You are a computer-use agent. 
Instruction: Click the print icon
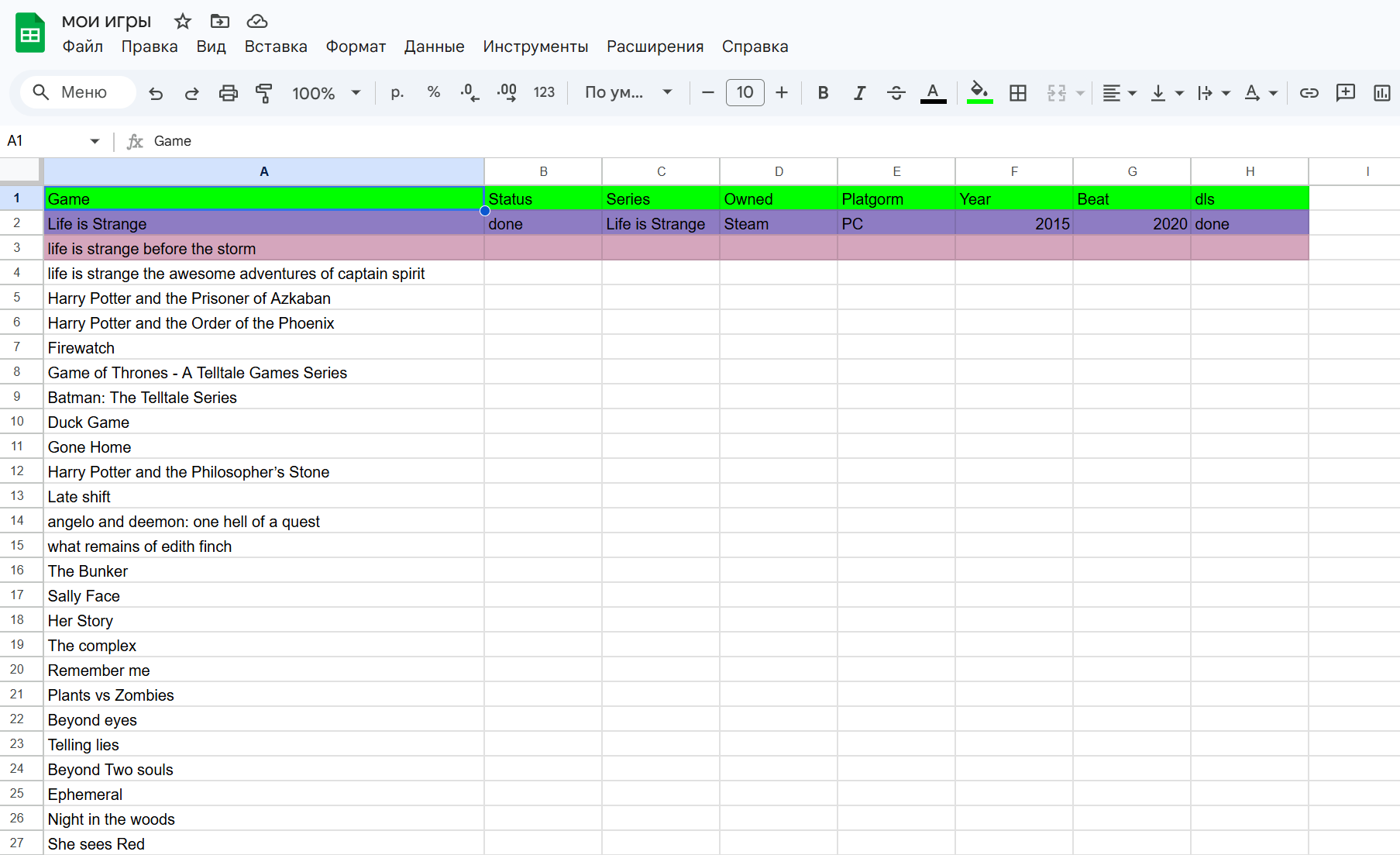click(x=228, y=93)
